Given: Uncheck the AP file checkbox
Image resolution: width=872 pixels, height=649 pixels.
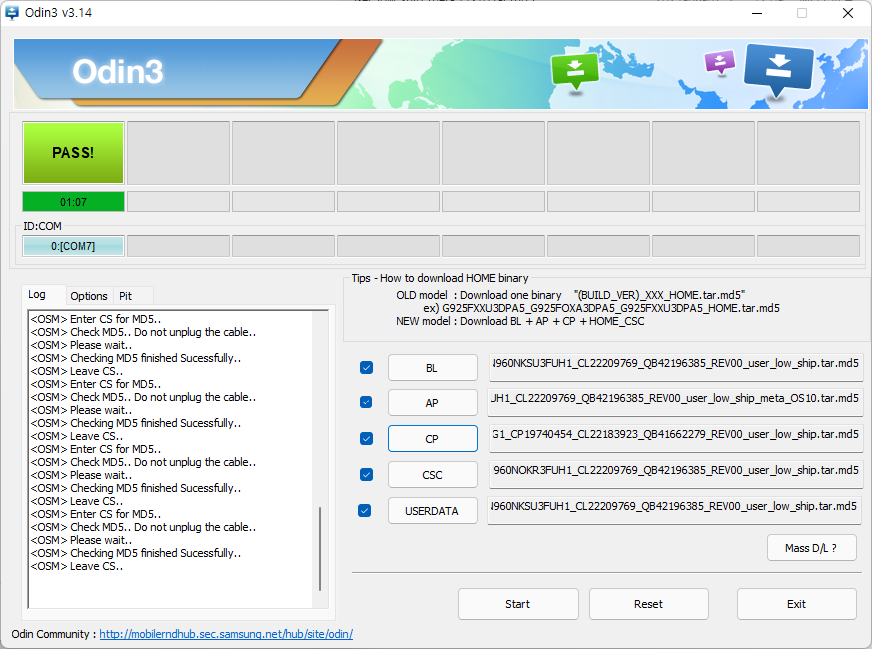Looking at the screenshot, I should point(366,402).
